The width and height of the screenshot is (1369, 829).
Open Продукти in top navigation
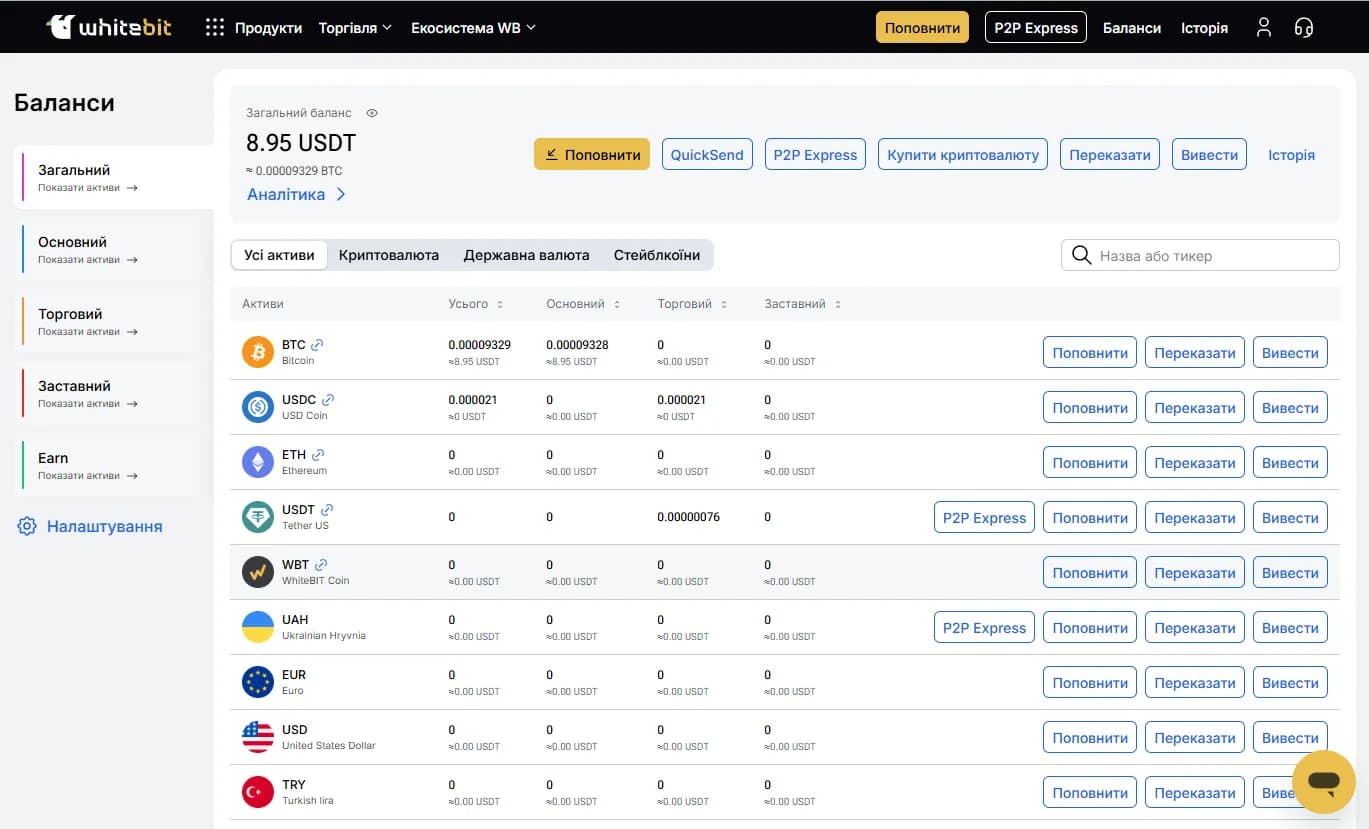[x=268, y=28]
